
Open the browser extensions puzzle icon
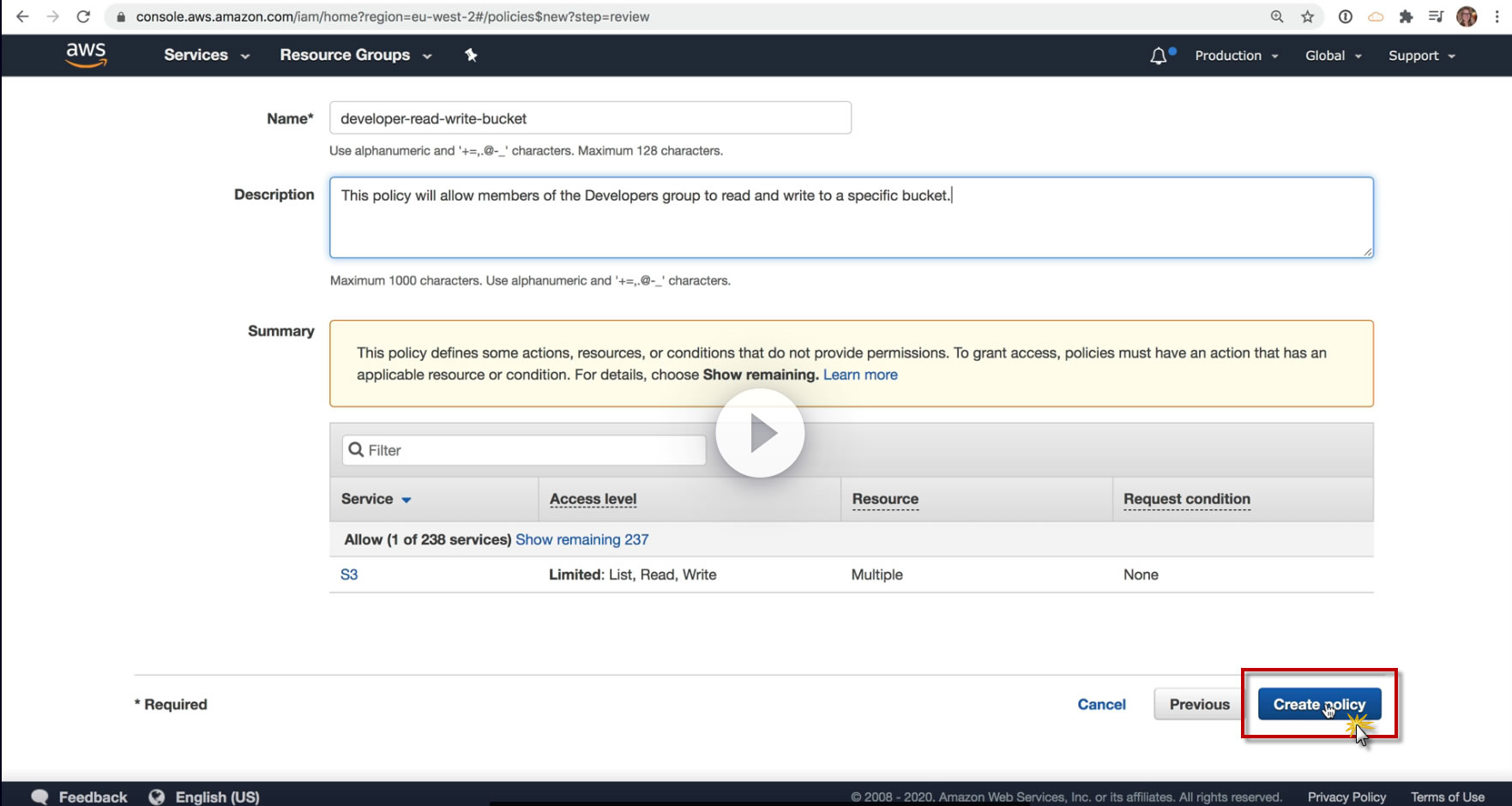coord(1406,16)
